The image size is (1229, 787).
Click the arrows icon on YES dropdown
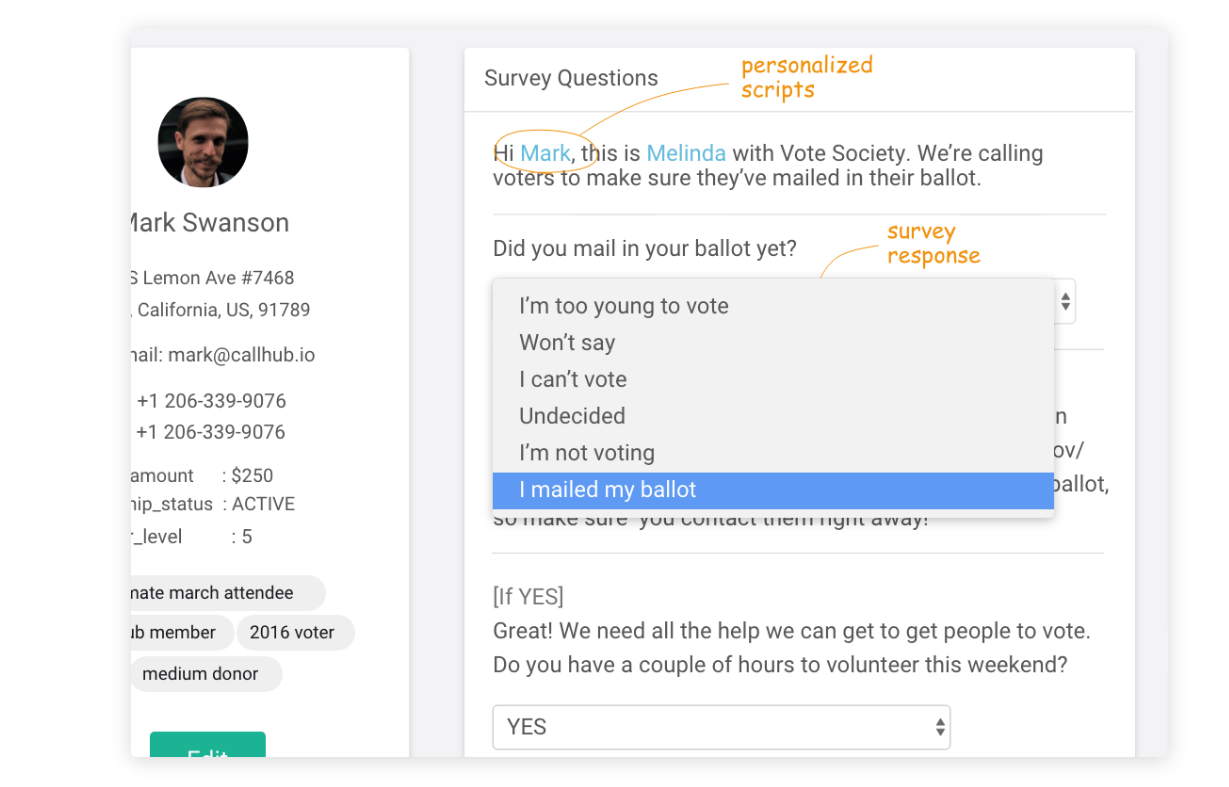coord(940,728)
